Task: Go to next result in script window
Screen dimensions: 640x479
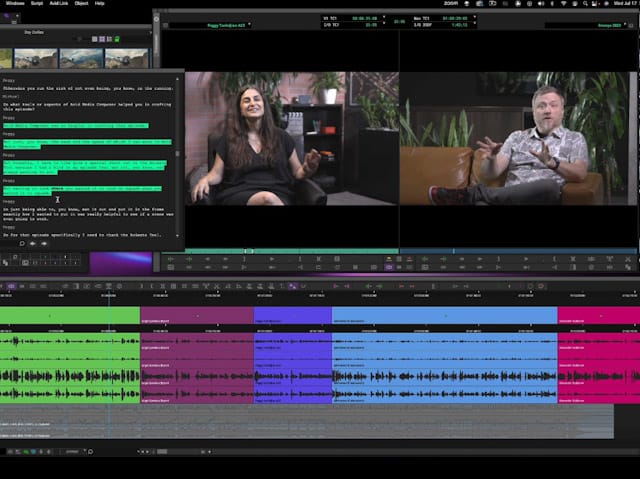Action: coord(44,244)
